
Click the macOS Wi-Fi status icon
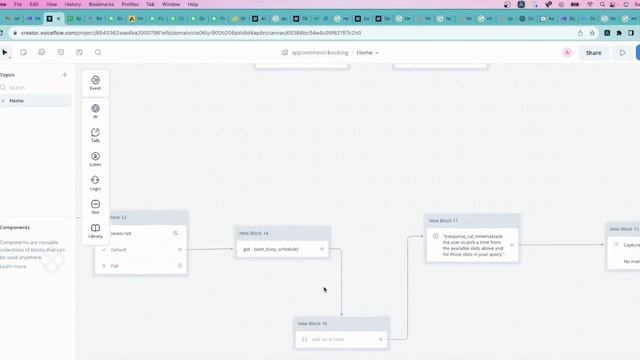590,4
